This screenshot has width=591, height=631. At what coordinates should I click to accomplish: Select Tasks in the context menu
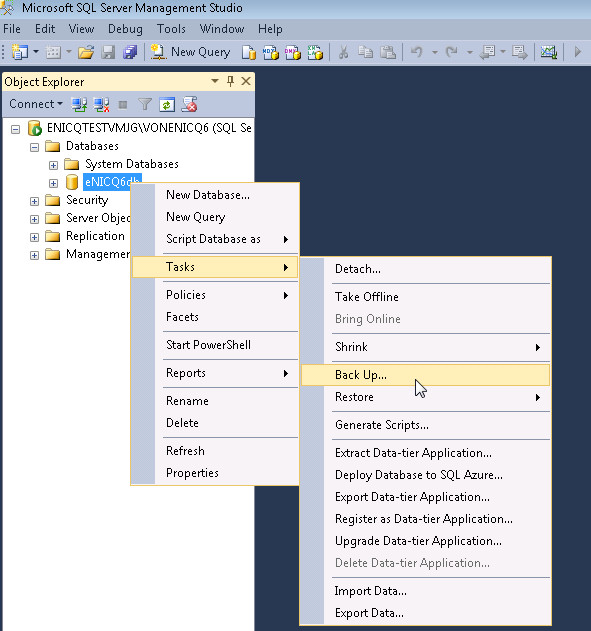[215, 267]
